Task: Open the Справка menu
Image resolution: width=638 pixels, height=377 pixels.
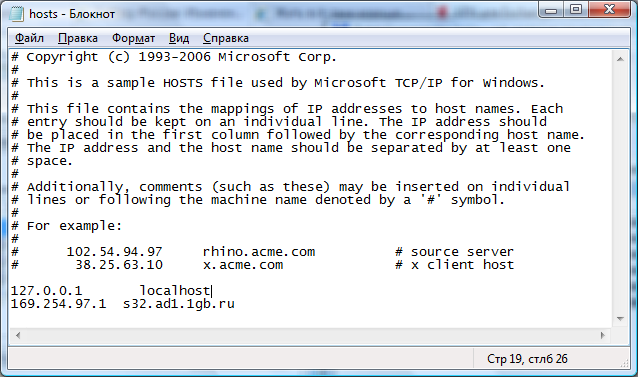Action: click(226, 38)
